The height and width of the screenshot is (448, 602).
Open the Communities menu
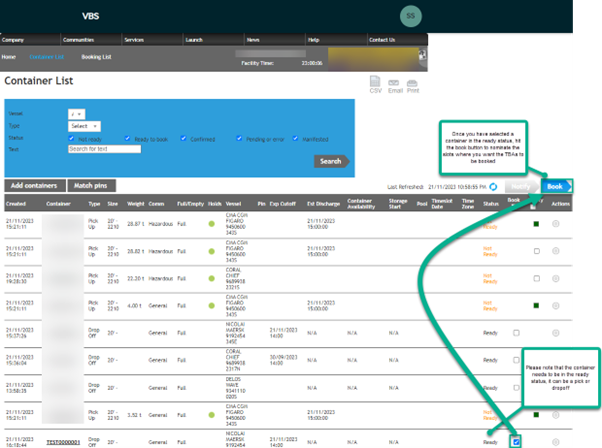tap(78, 40)
